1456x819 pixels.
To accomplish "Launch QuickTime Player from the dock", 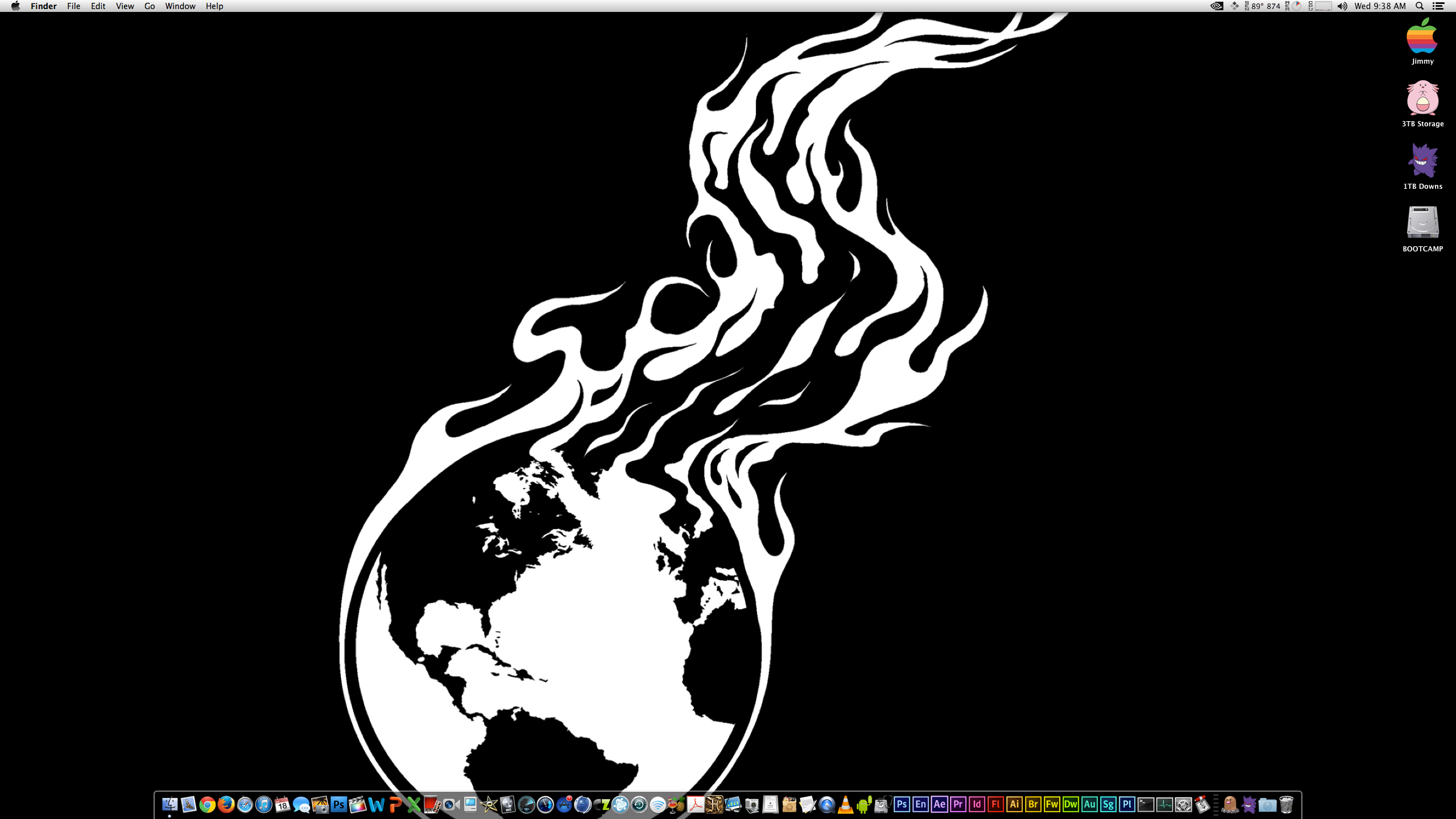I will pos(826,804).
